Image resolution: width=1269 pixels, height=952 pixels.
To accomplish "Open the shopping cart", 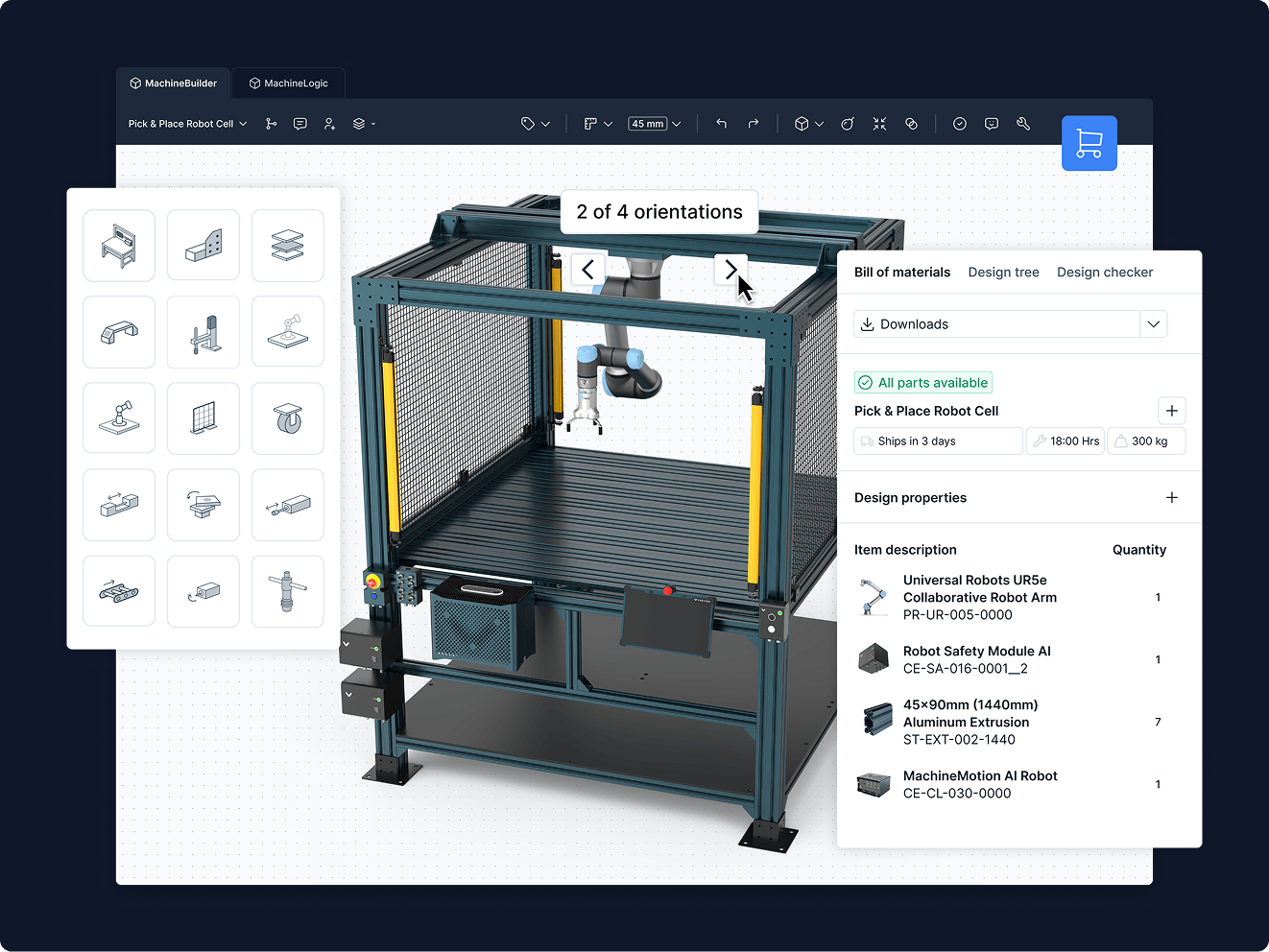I will (1089, 143).
